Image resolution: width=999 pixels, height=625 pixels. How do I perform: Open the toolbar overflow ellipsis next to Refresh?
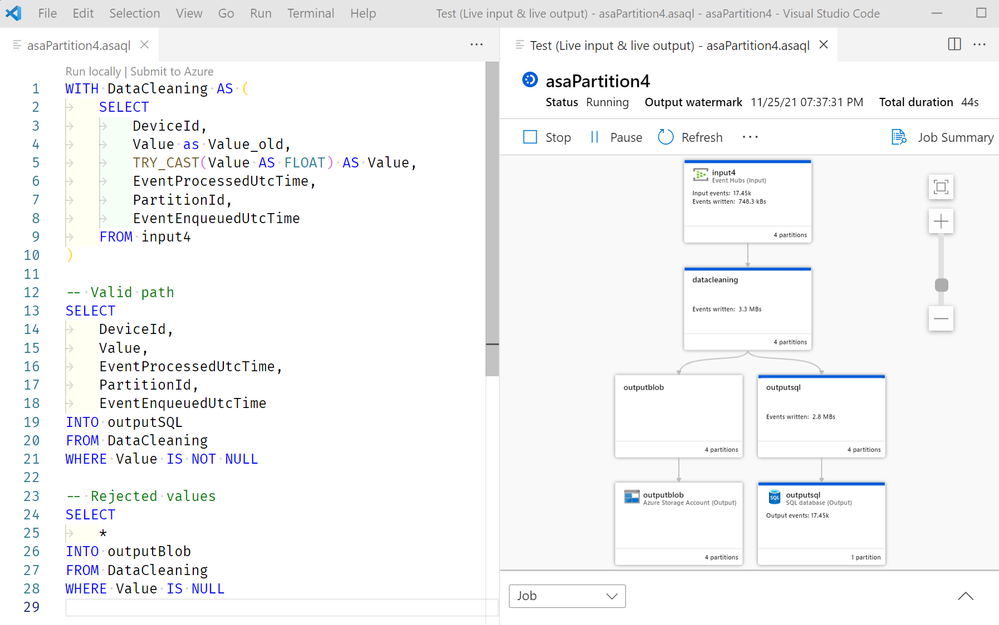point(751,137)
